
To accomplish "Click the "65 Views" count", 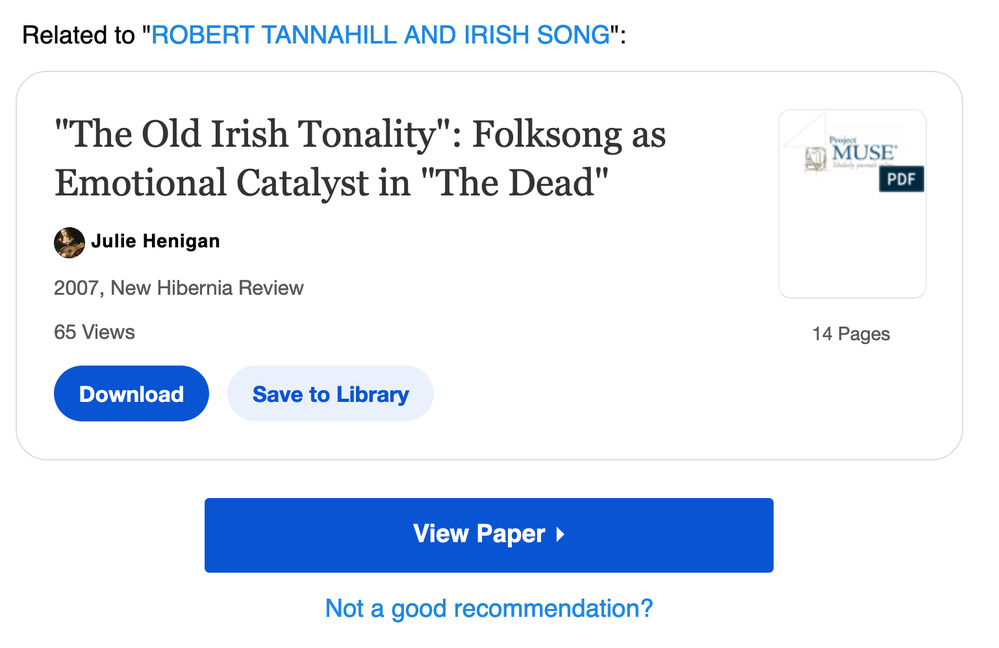I will 94,332.
